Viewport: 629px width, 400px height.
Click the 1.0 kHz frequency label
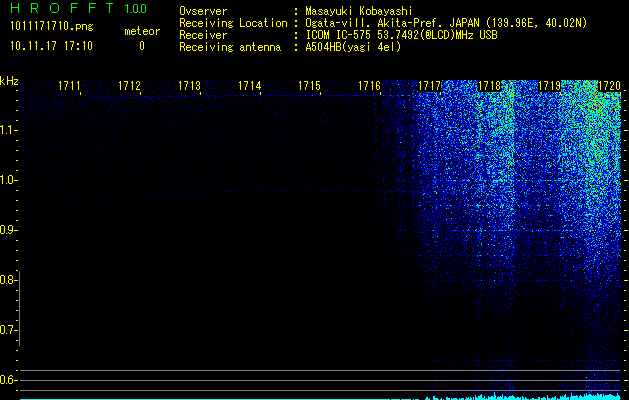7,180
